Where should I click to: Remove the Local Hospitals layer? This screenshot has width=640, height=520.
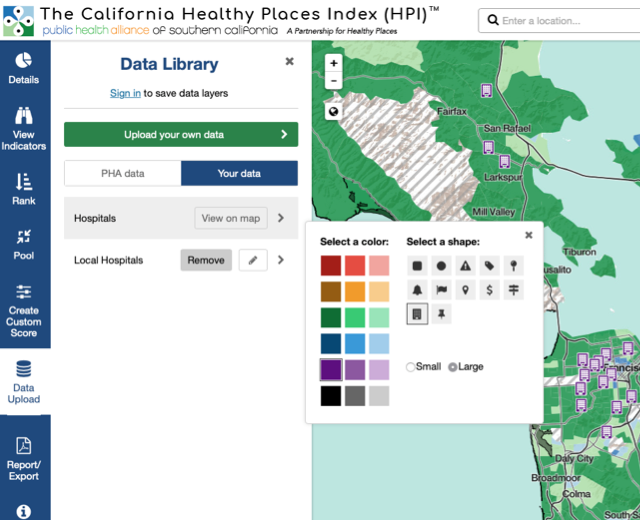click(206, 260)
